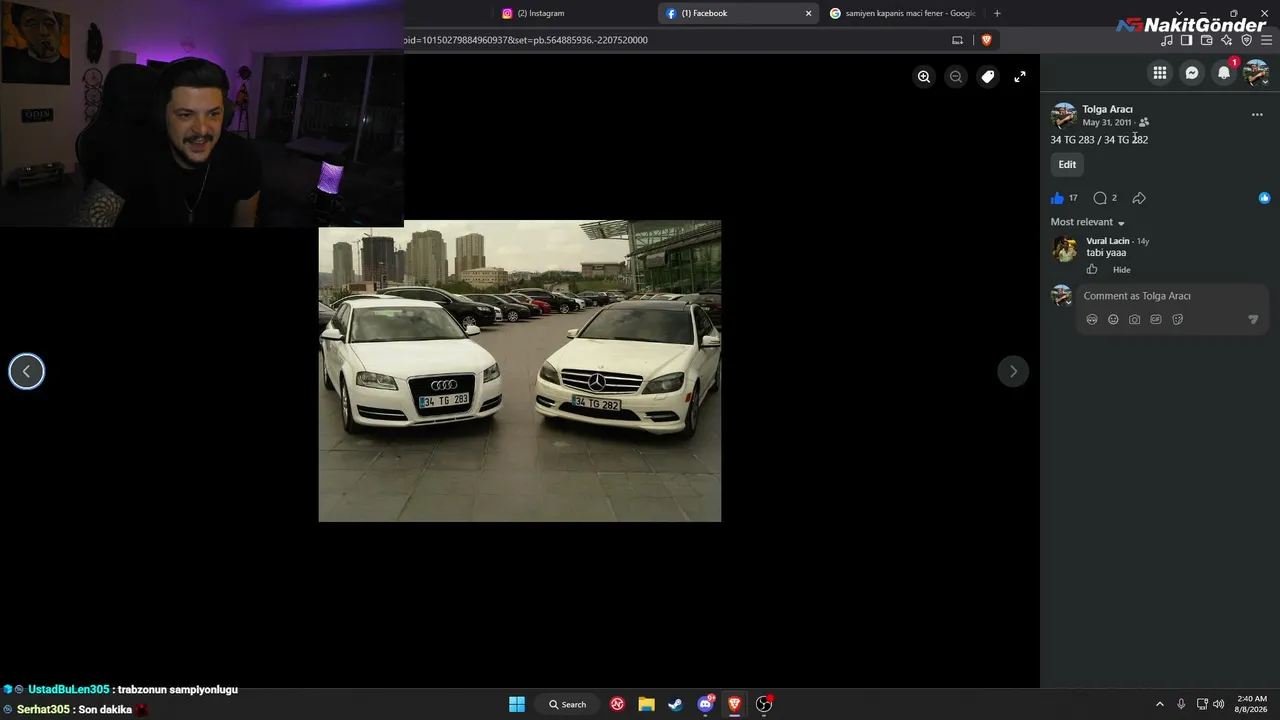Open the May 31, 2011 post date

coord(1107,122)
